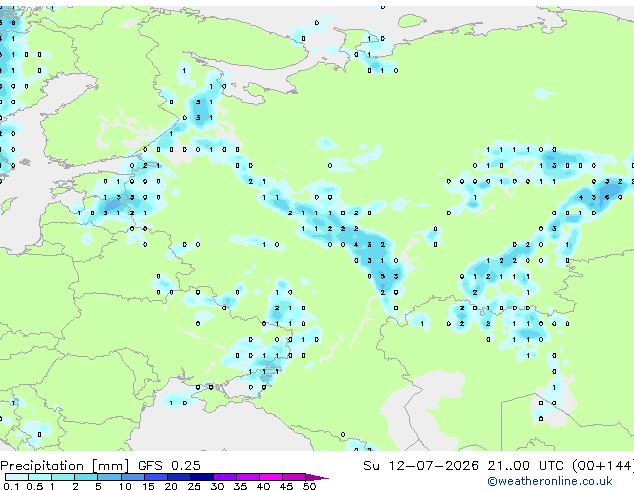The width and height of the screenshot is (634, 490).
Task: Select the 1 to 2 mm legend swatch
Action: click(x=63, y=477)
